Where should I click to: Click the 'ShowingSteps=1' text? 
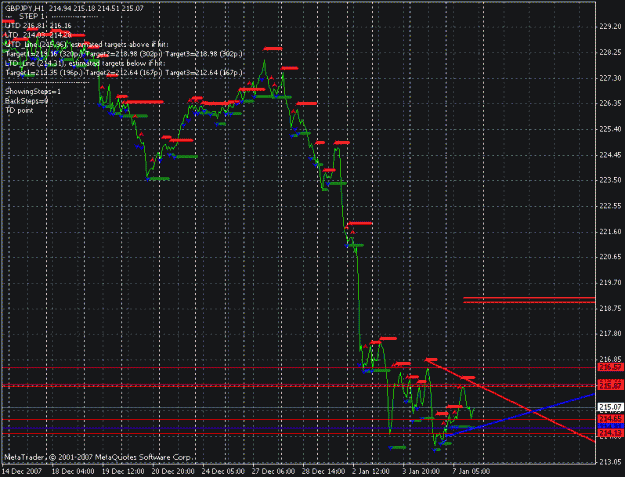pos(33,92)
